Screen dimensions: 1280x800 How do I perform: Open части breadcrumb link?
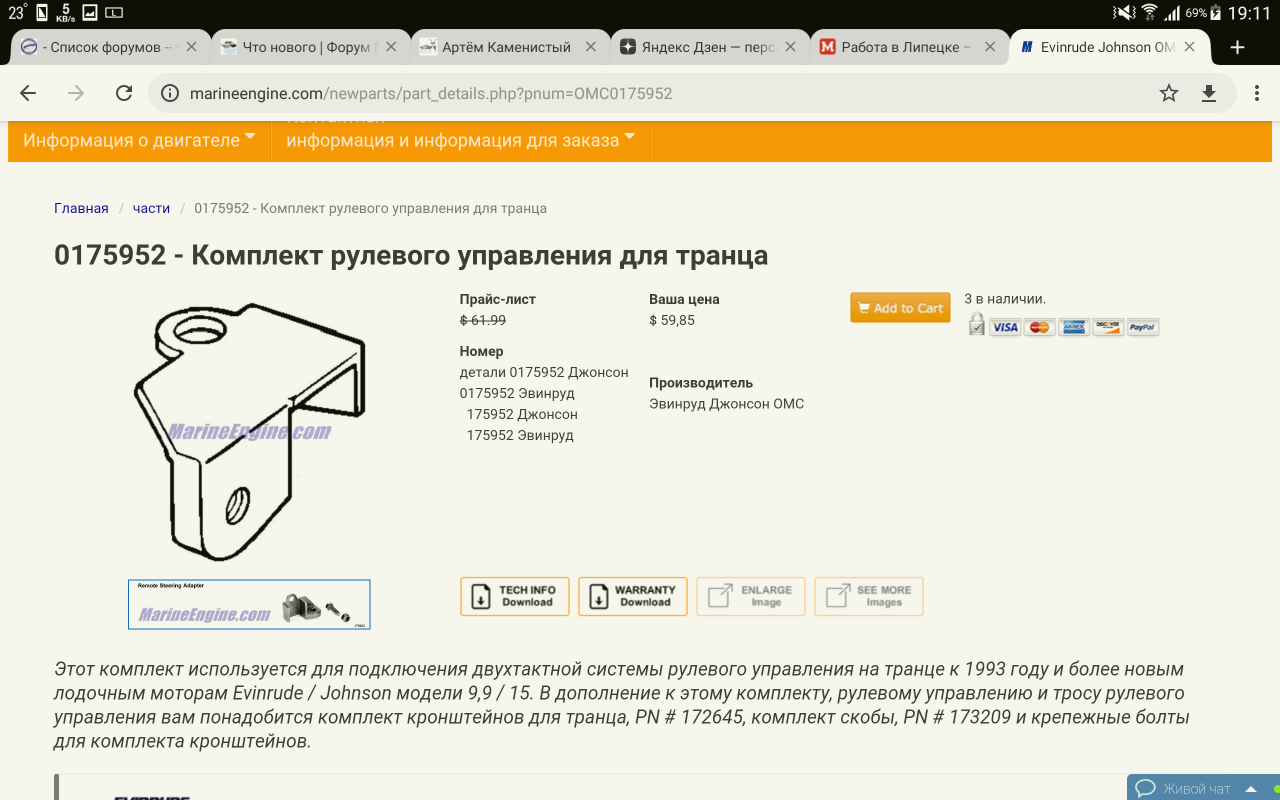click(151, 208)
